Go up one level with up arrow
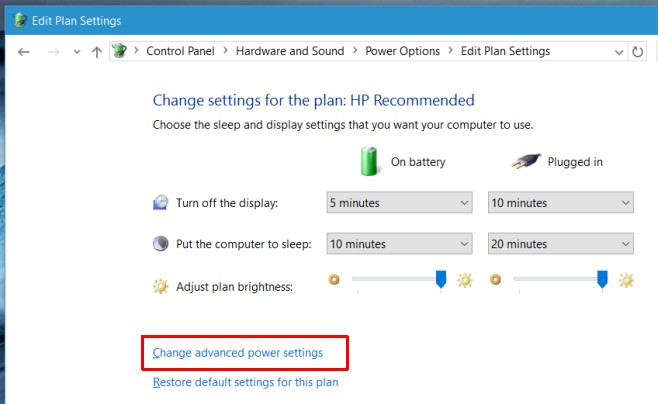This screenshot has height=404, width=658. coord(97,52)
